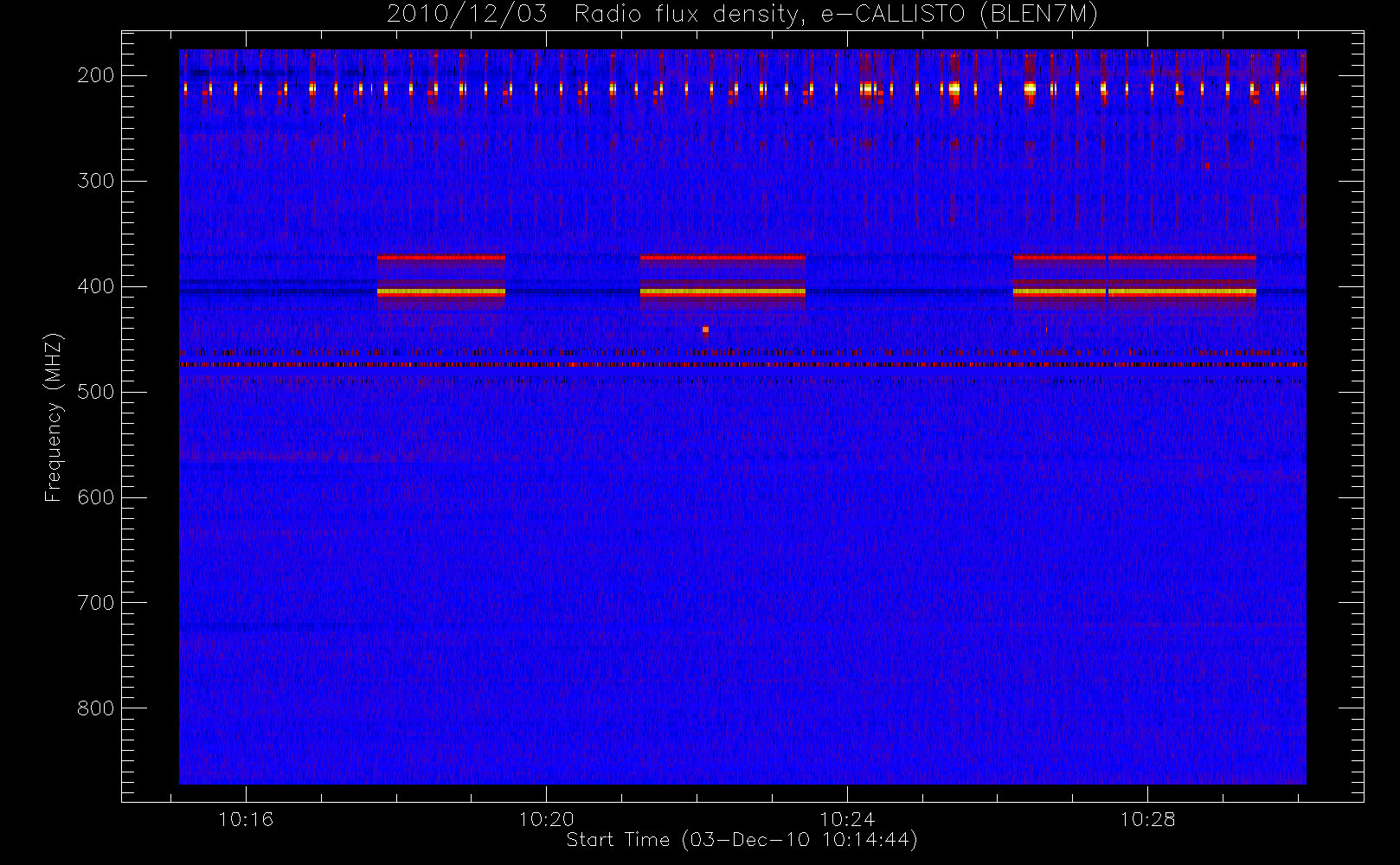The image size is (1400, 865).
Task: Click the first yellow emission band after 10:18
Action: click(x=440, y=292)
